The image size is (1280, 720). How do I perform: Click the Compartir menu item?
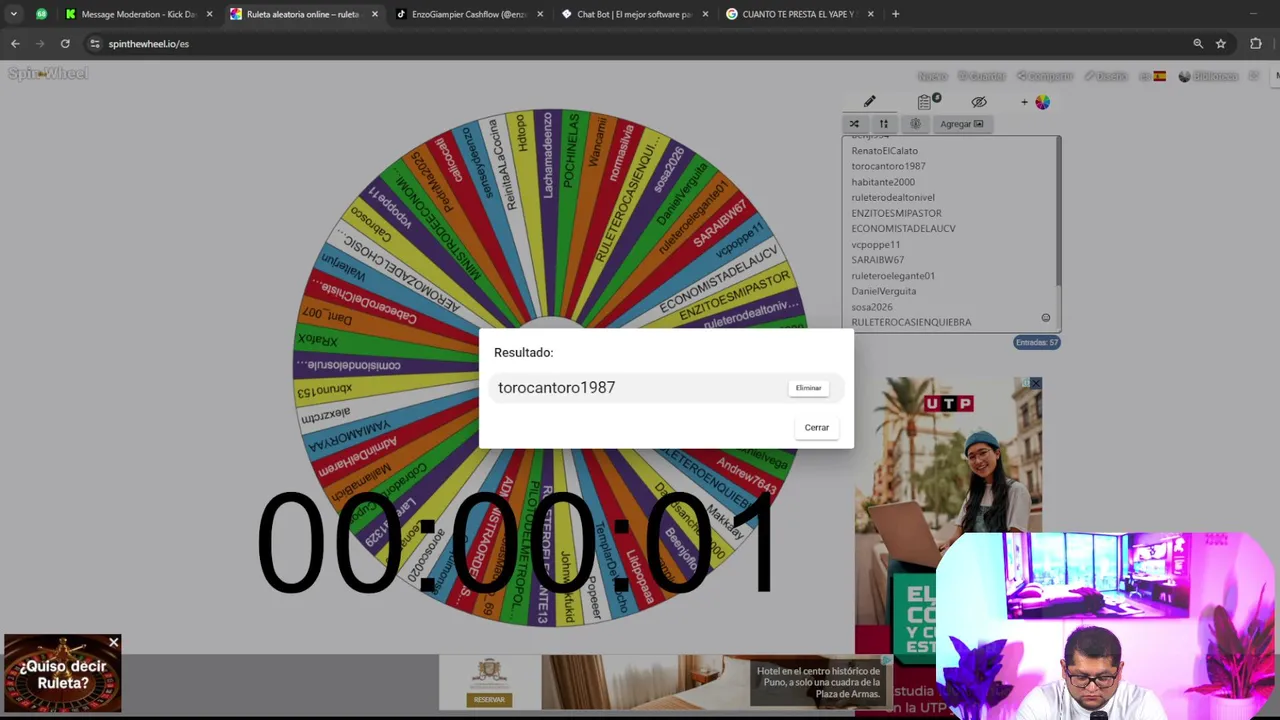click(1045, 76)
